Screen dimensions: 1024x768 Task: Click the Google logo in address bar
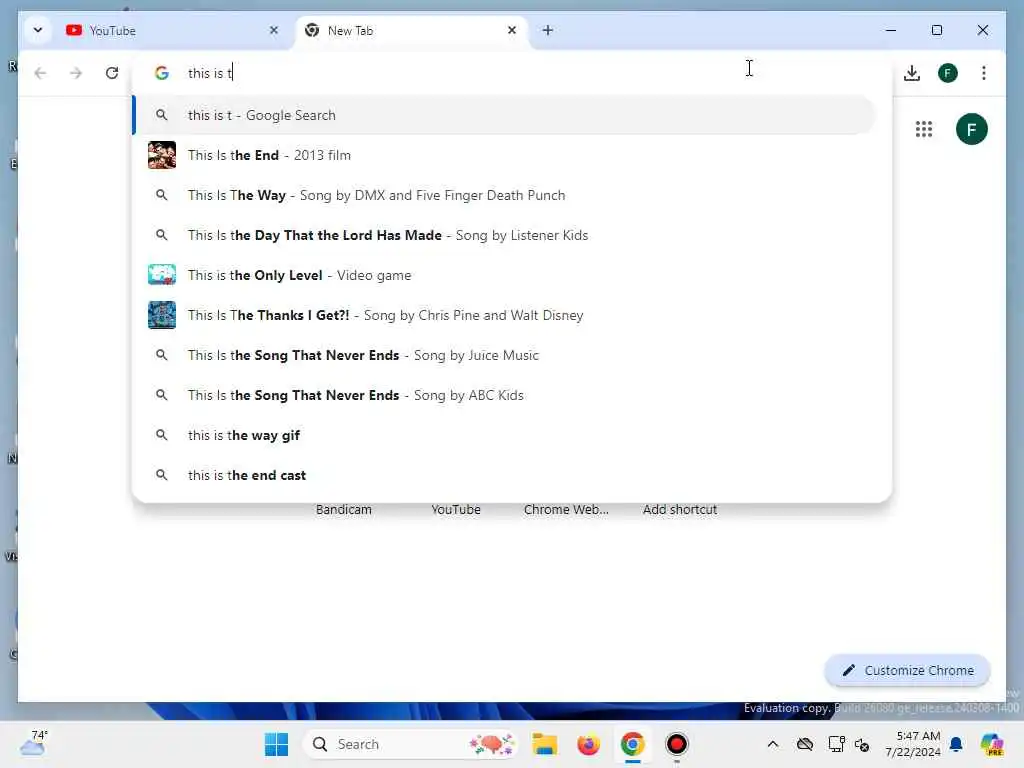[x=162, y=73]
